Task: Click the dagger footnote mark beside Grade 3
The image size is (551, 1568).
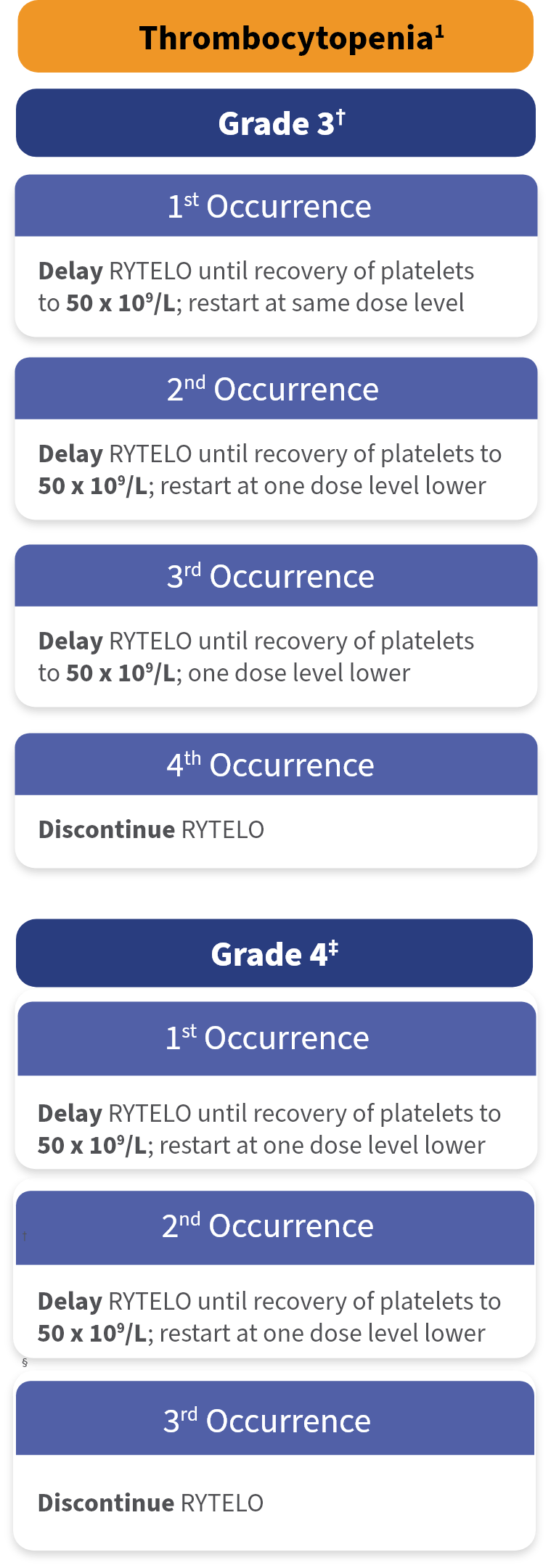Action: [340, 117]
